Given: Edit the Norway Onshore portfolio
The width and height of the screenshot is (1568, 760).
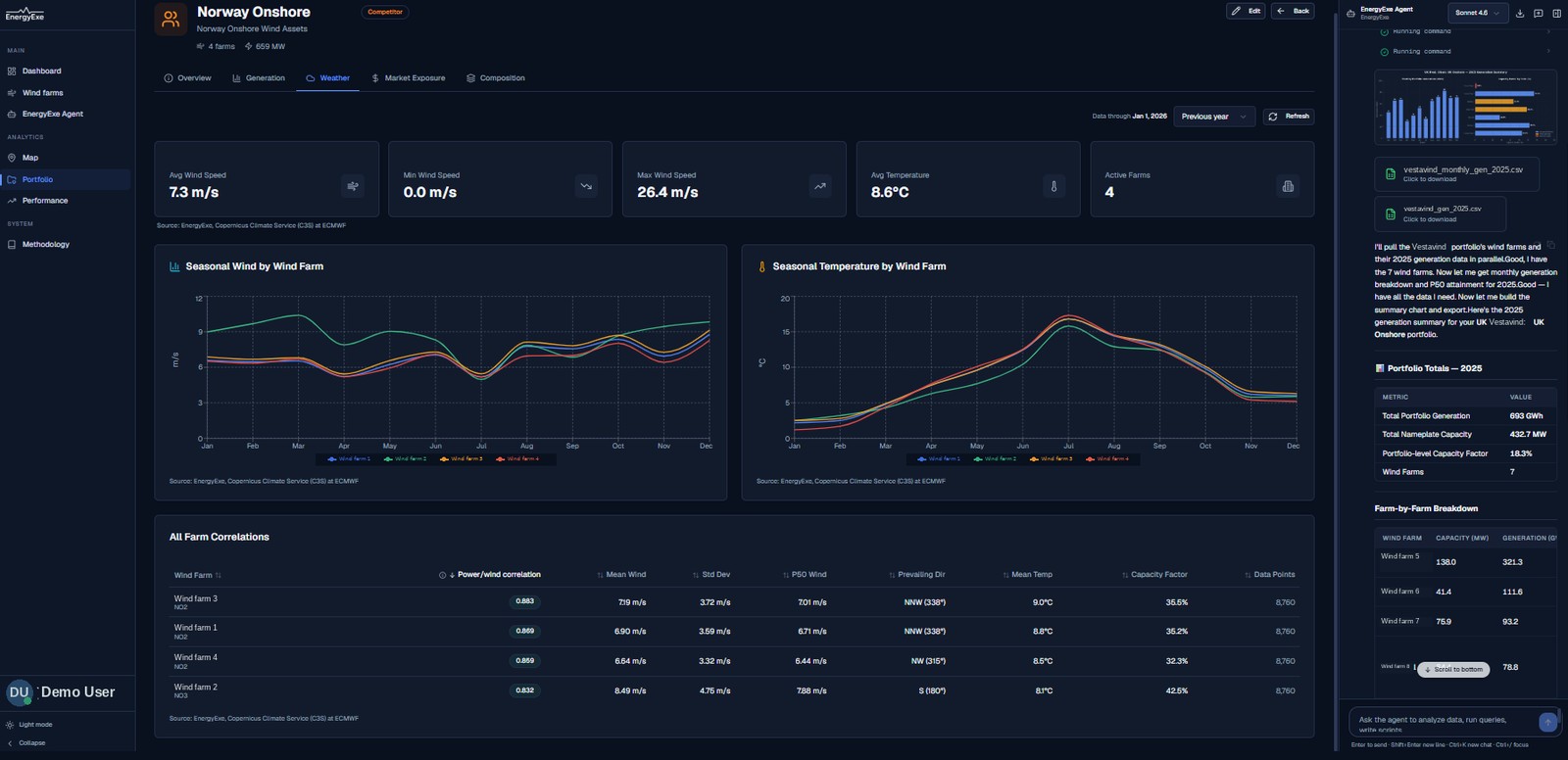Looking at the screenshot, I should pyautogui.click(x=1246, y=11).
